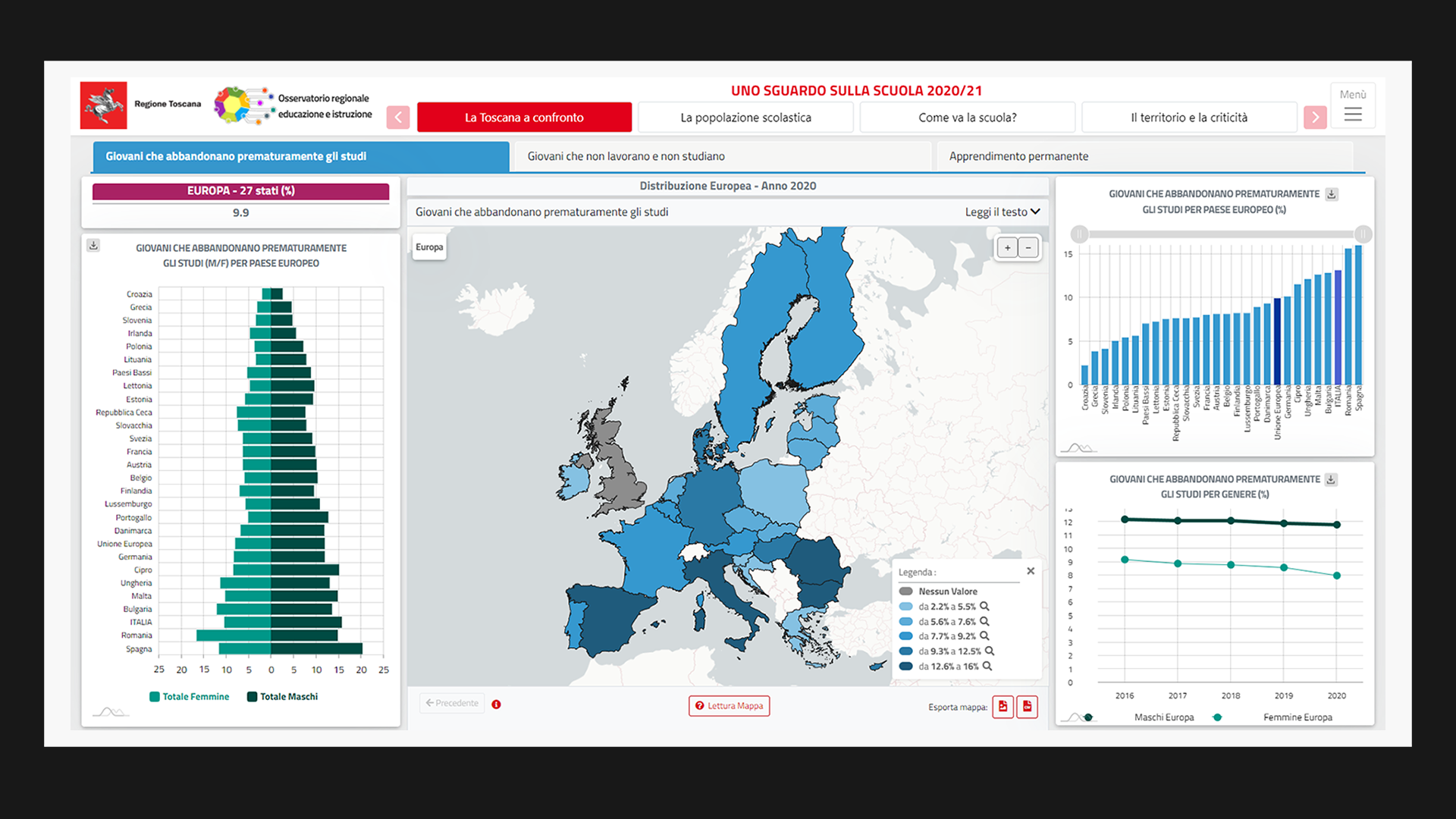1456x819 pixels.
Task: Click magnifier next to 2.2% a 5.5%
Action: [x=984, y=606]
